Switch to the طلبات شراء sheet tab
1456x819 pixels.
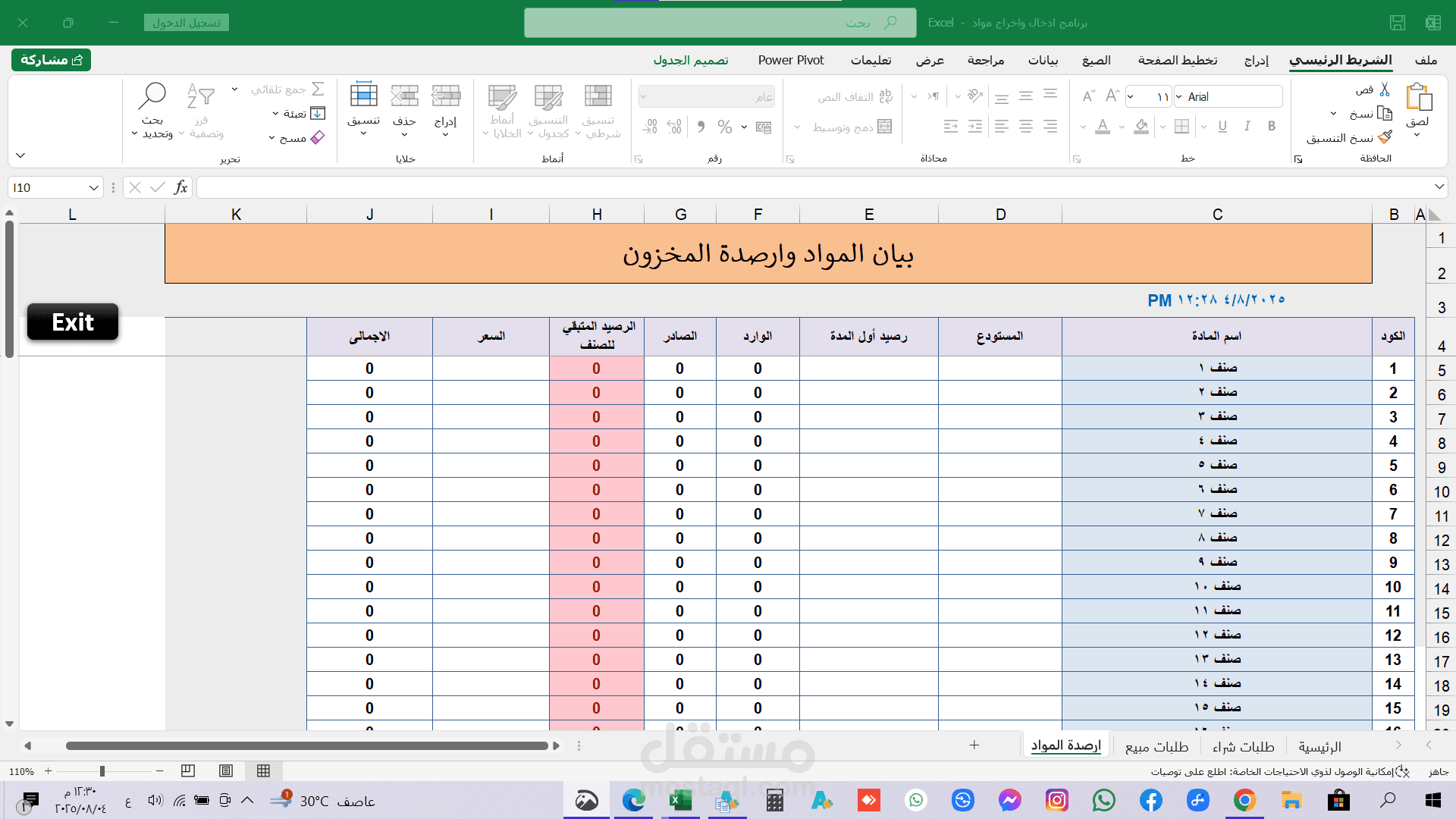(1243, 747)
